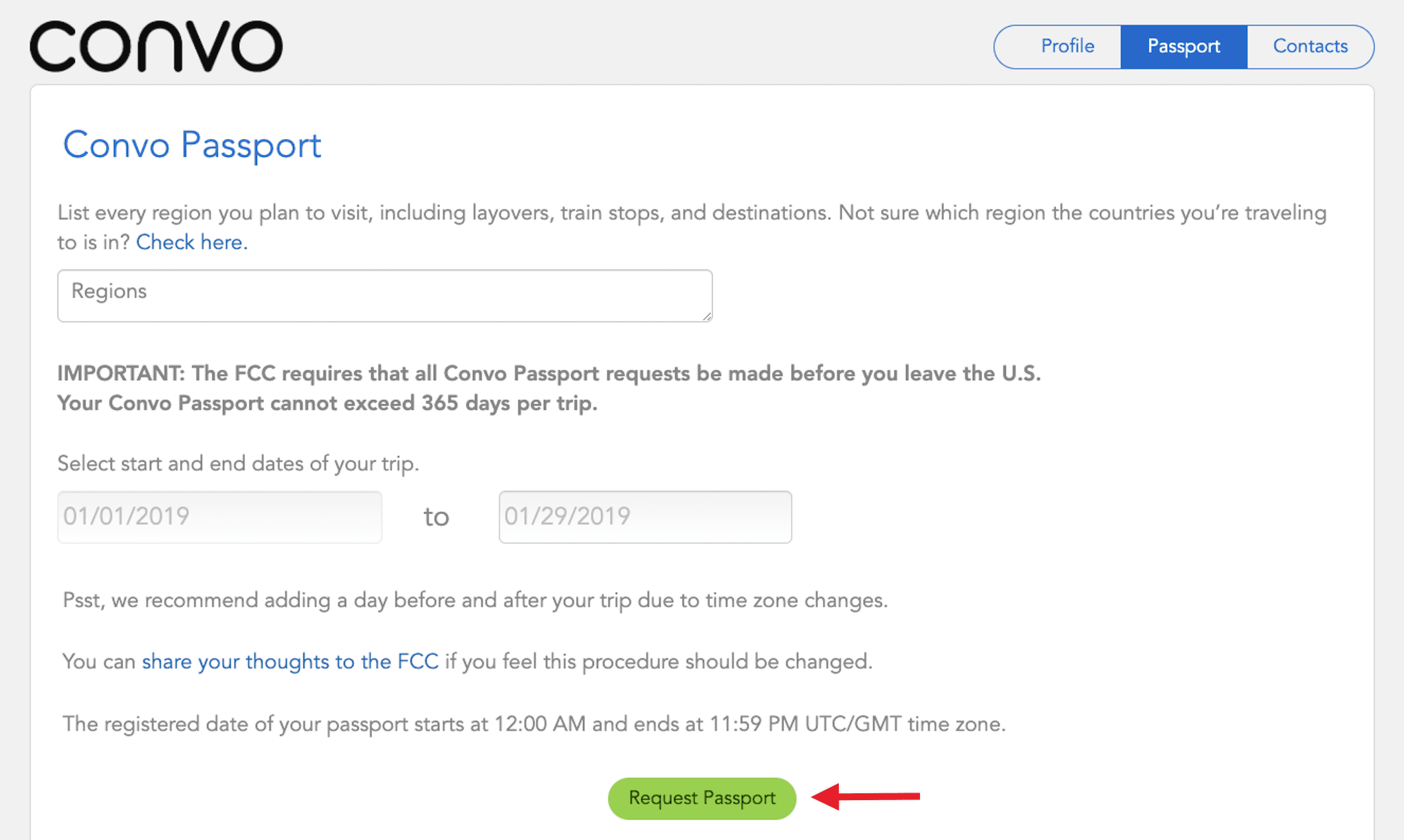Image resolution: width=1404 pixels, height=840 pixels.
Task: Click the UTC/GMT registered date note
Action: (534, 724)
